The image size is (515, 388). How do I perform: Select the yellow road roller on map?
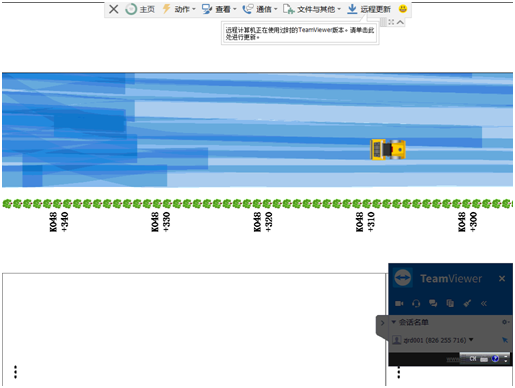tap(388, 150)
